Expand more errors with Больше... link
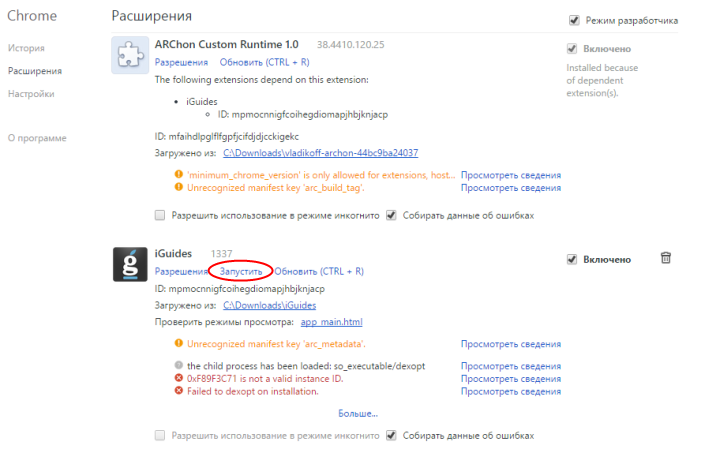Viewport: 720px width, 449px height. point(358,414)
